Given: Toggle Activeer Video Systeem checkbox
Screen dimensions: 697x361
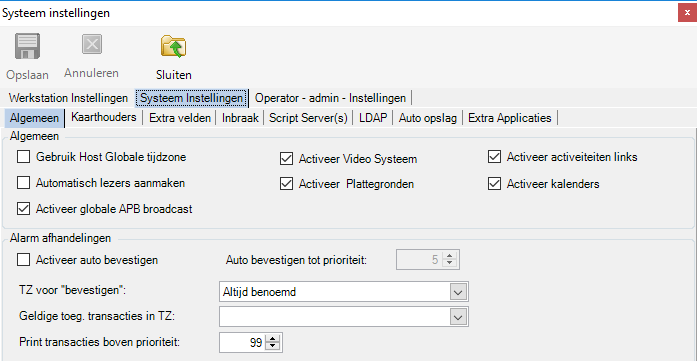Looking at the screenshot, I should click(286, 159).
